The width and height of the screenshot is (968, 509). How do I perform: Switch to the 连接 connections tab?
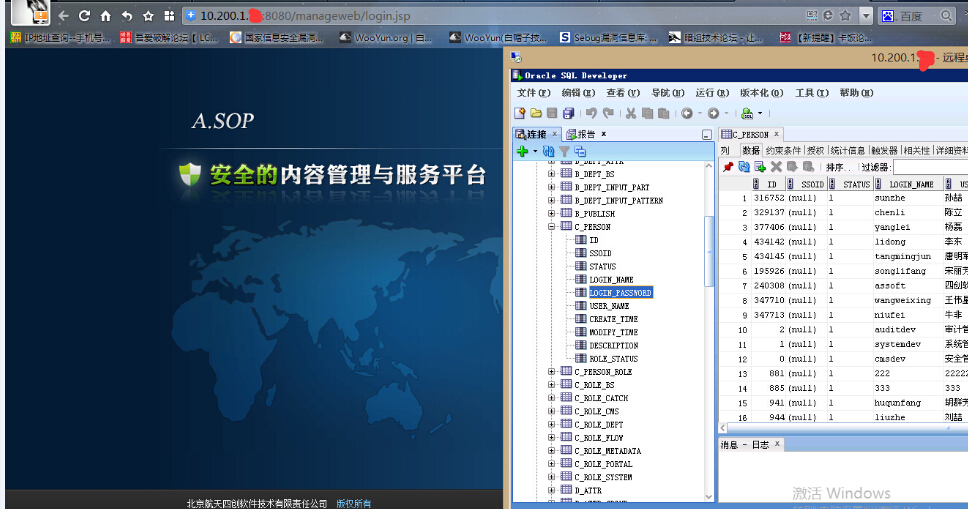536,134
